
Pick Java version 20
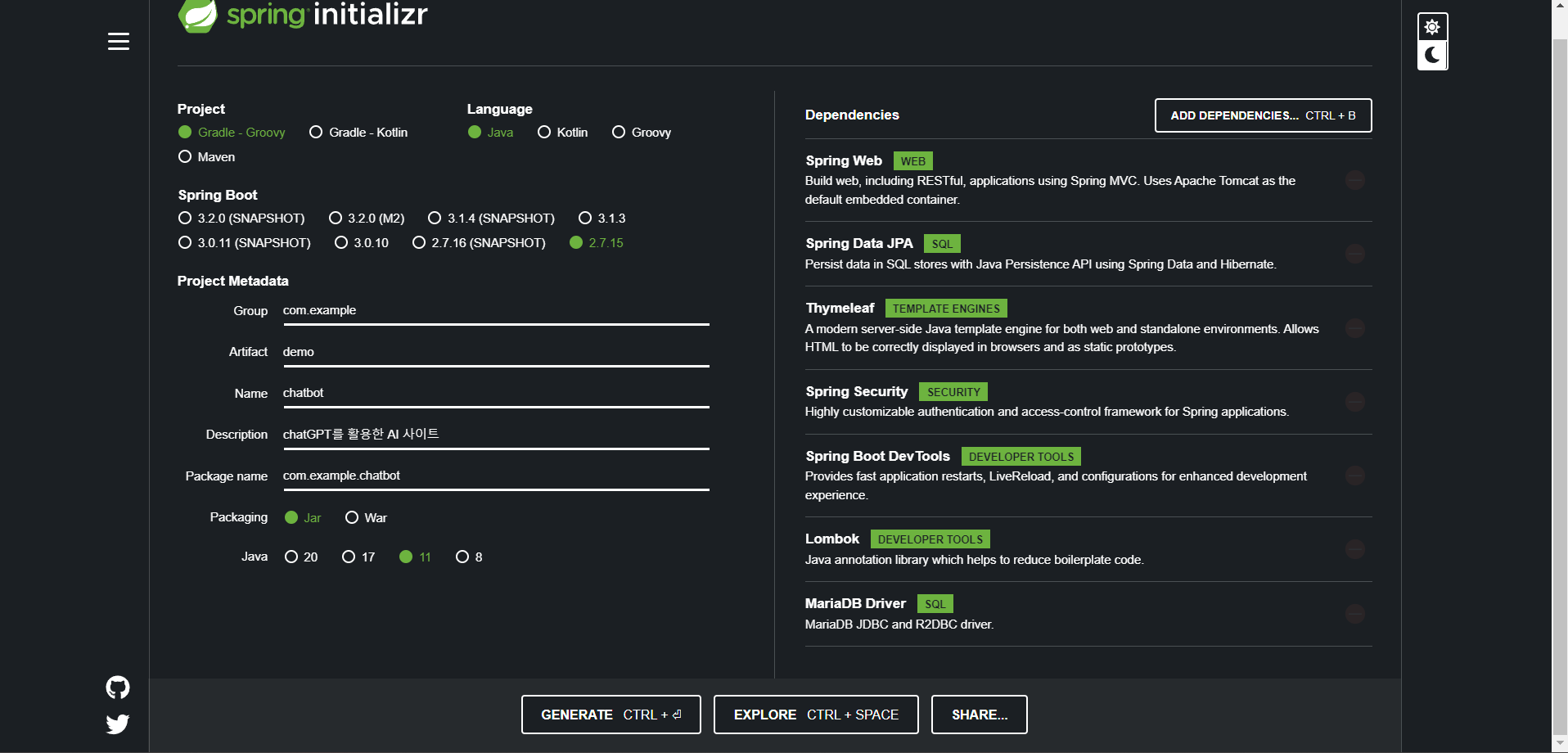[x=301, y=557]
